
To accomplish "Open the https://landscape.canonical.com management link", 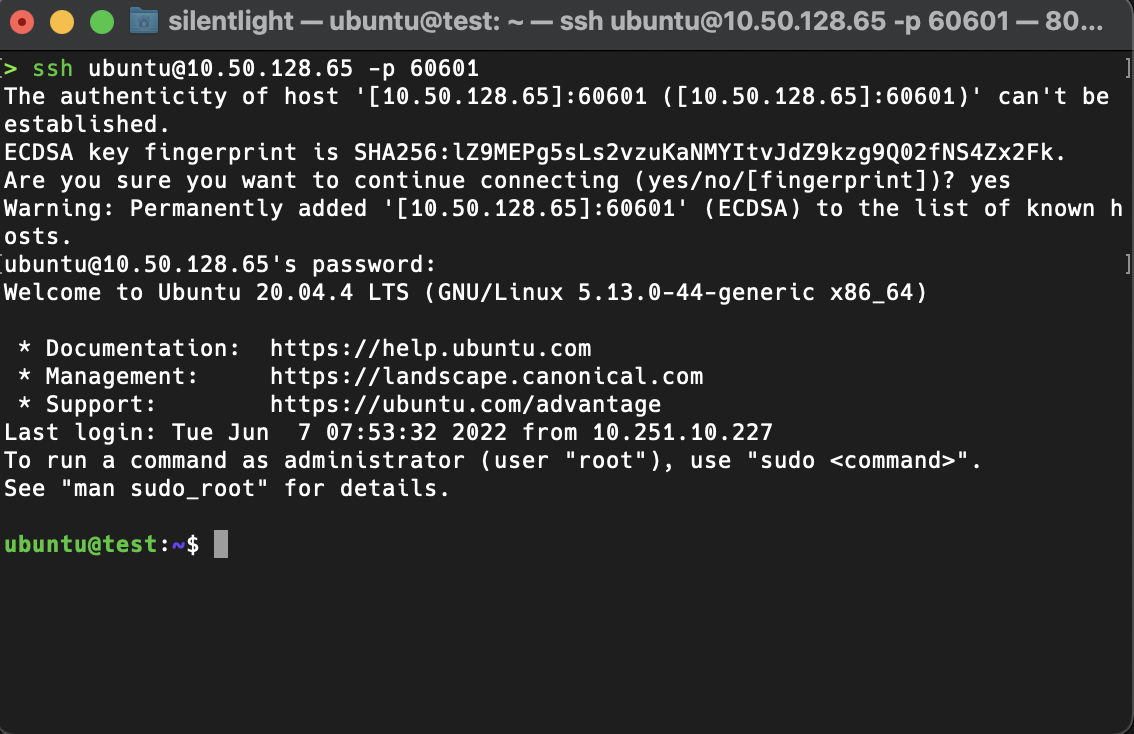I will pos(487,376).
